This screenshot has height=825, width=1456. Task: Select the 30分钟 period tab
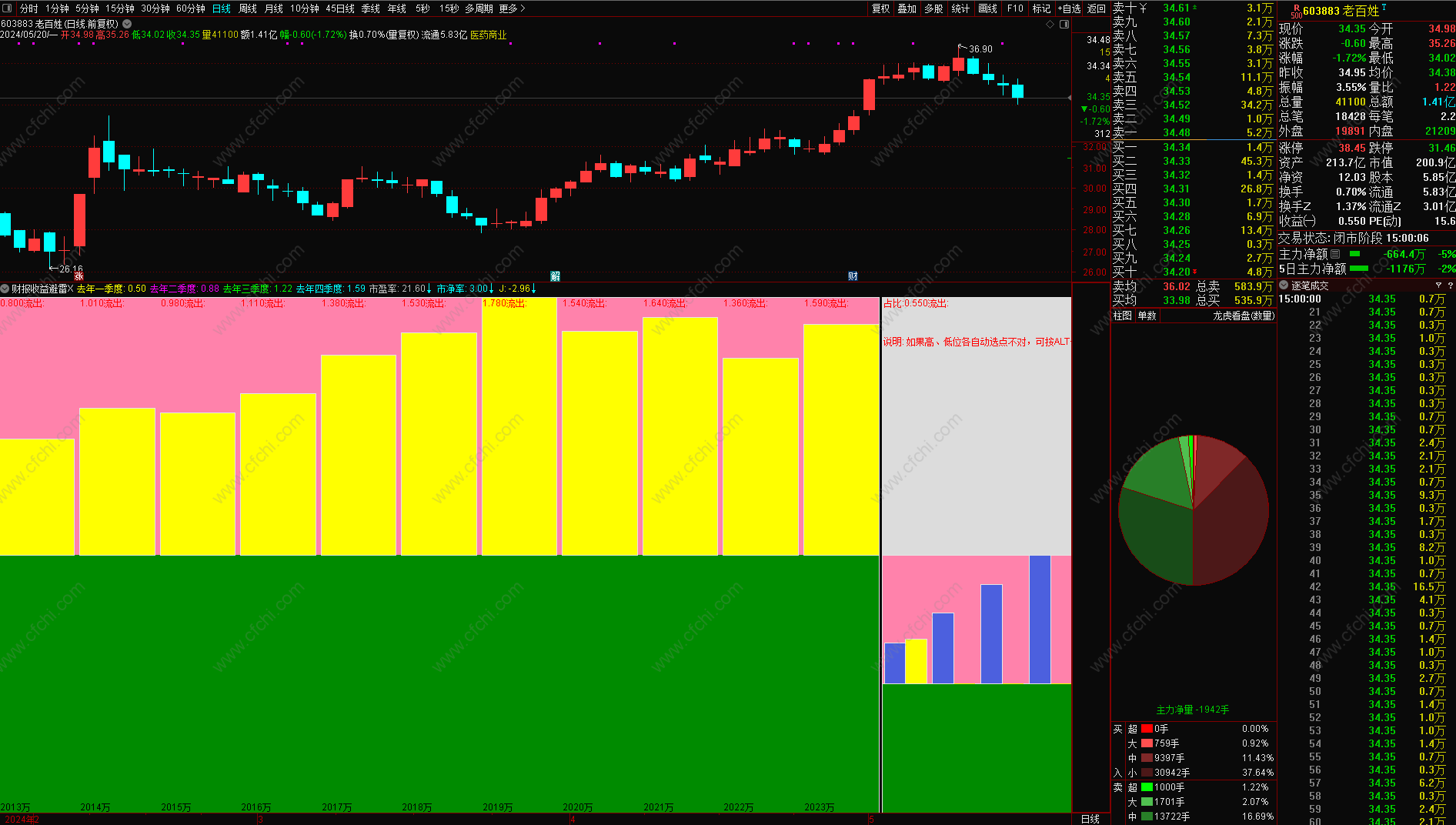click(x=155, y=8)
